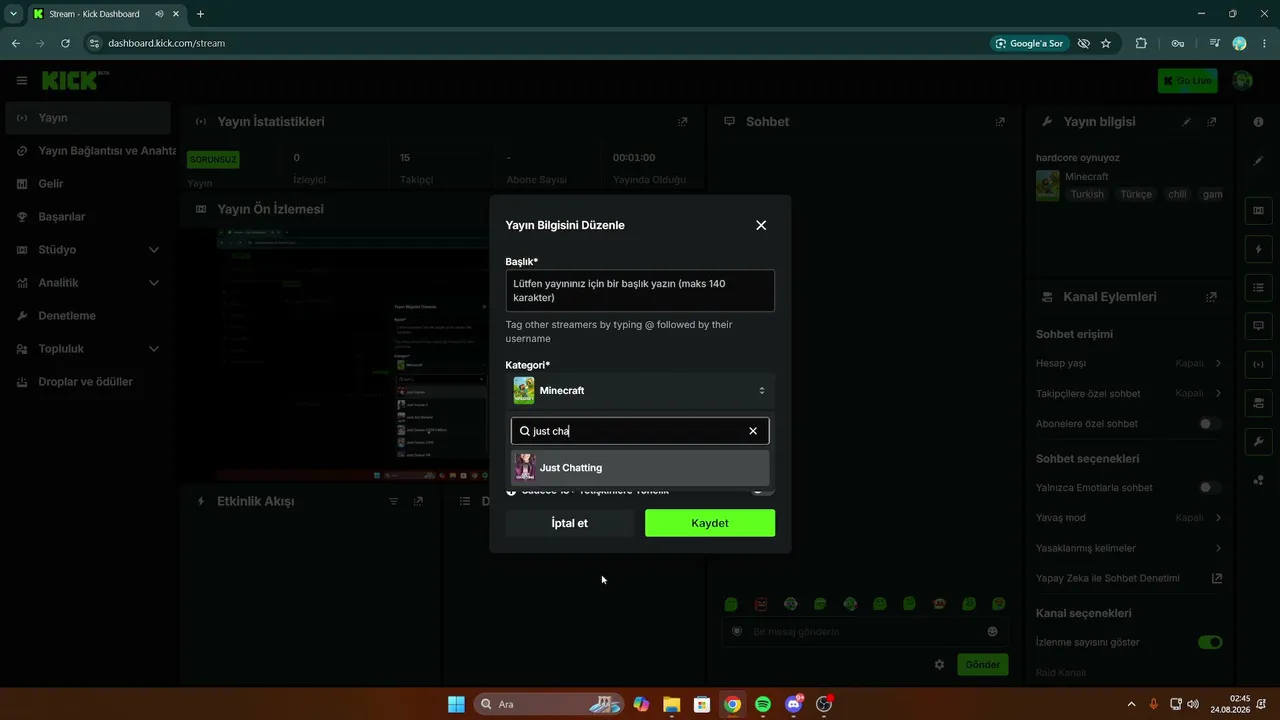Open the Başarılar page
Viewport: 1280px width, 720px height.
click(88, 217)
